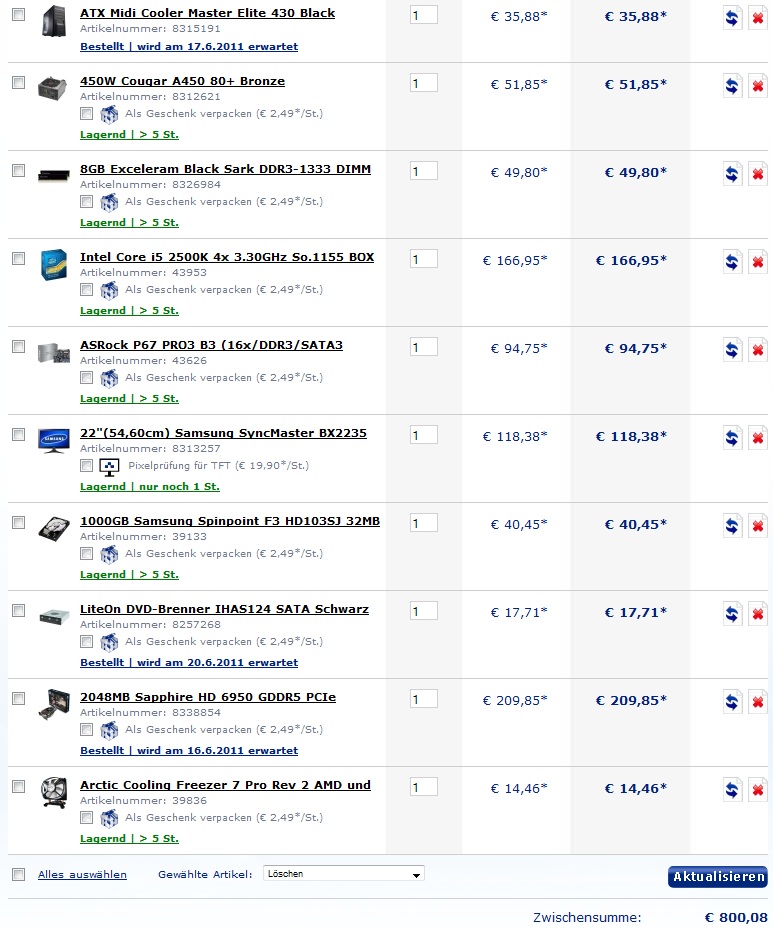
Task: Click refresh icon for ATX Midi Cooler Master row
Action: pos(732,18)
